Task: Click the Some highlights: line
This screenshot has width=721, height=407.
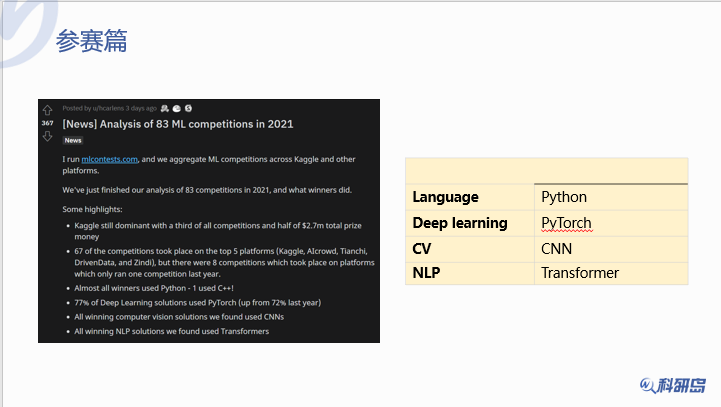Action: click(92, 209)
